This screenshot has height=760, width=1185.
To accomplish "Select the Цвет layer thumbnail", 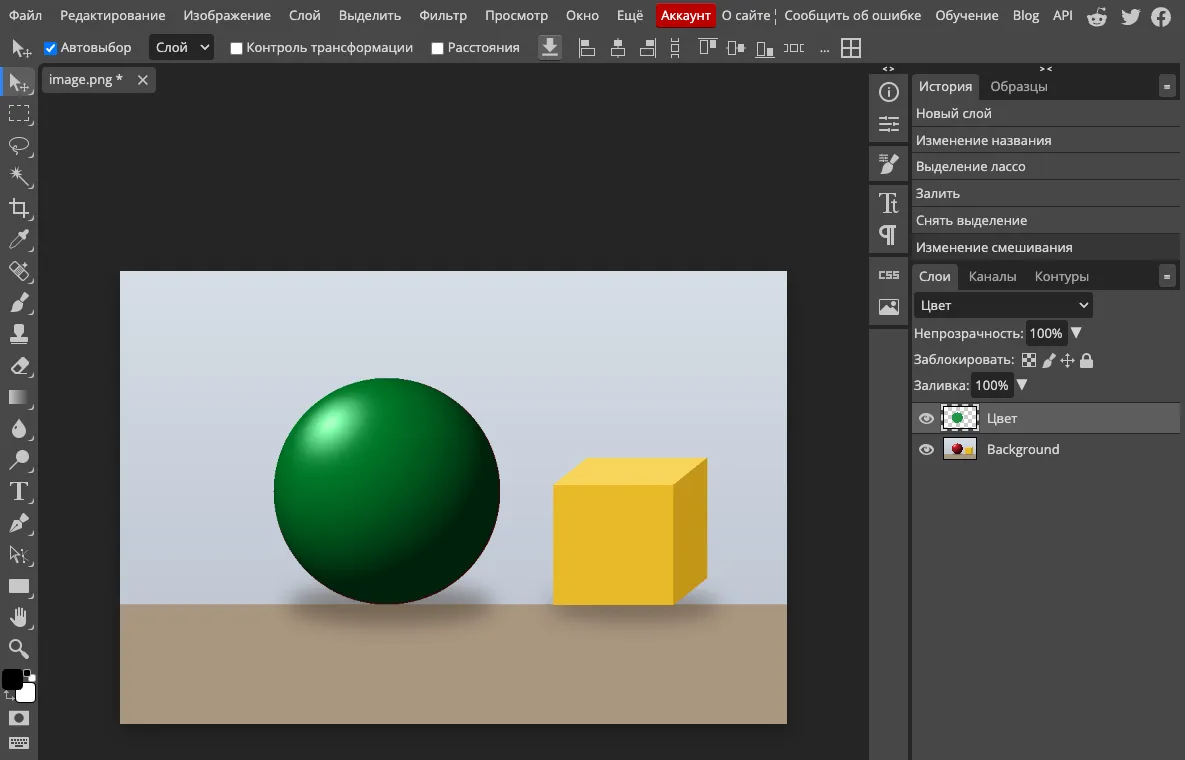I will point(960,419).
